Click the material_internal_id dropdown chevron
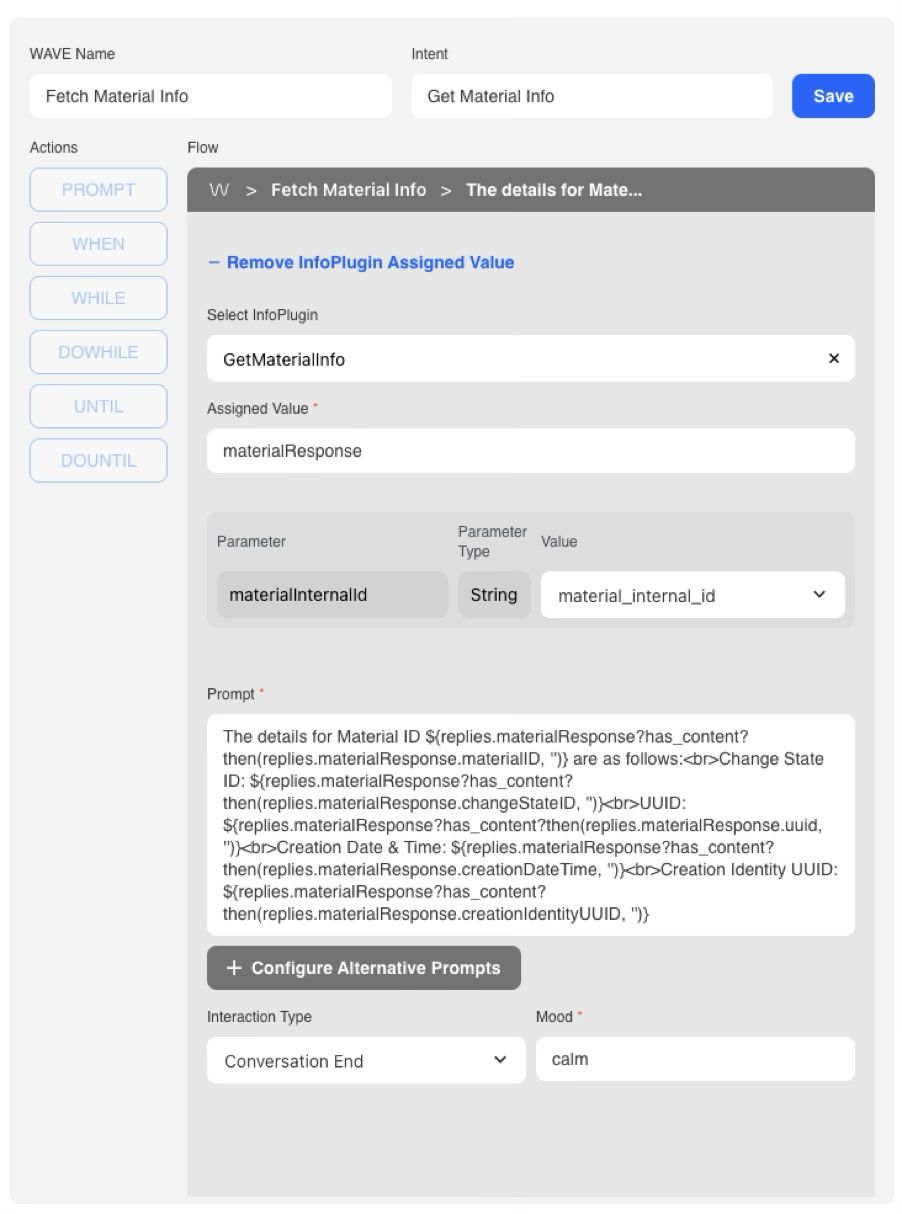Image resolution: width=902 pixels, height=1214 pixels. pos(819,595)
